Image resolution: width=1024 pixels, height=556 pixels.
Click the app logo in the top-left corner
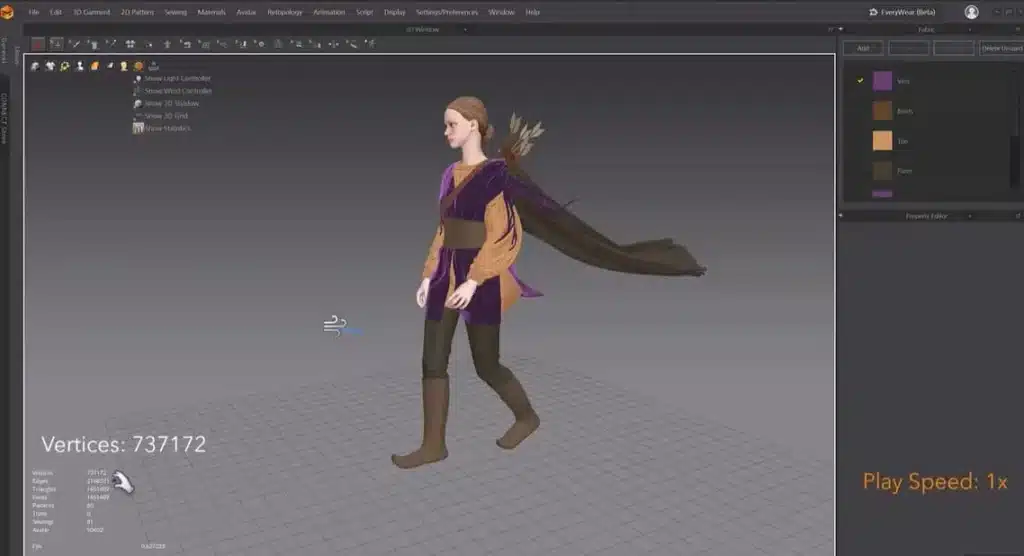coord(7,12)
